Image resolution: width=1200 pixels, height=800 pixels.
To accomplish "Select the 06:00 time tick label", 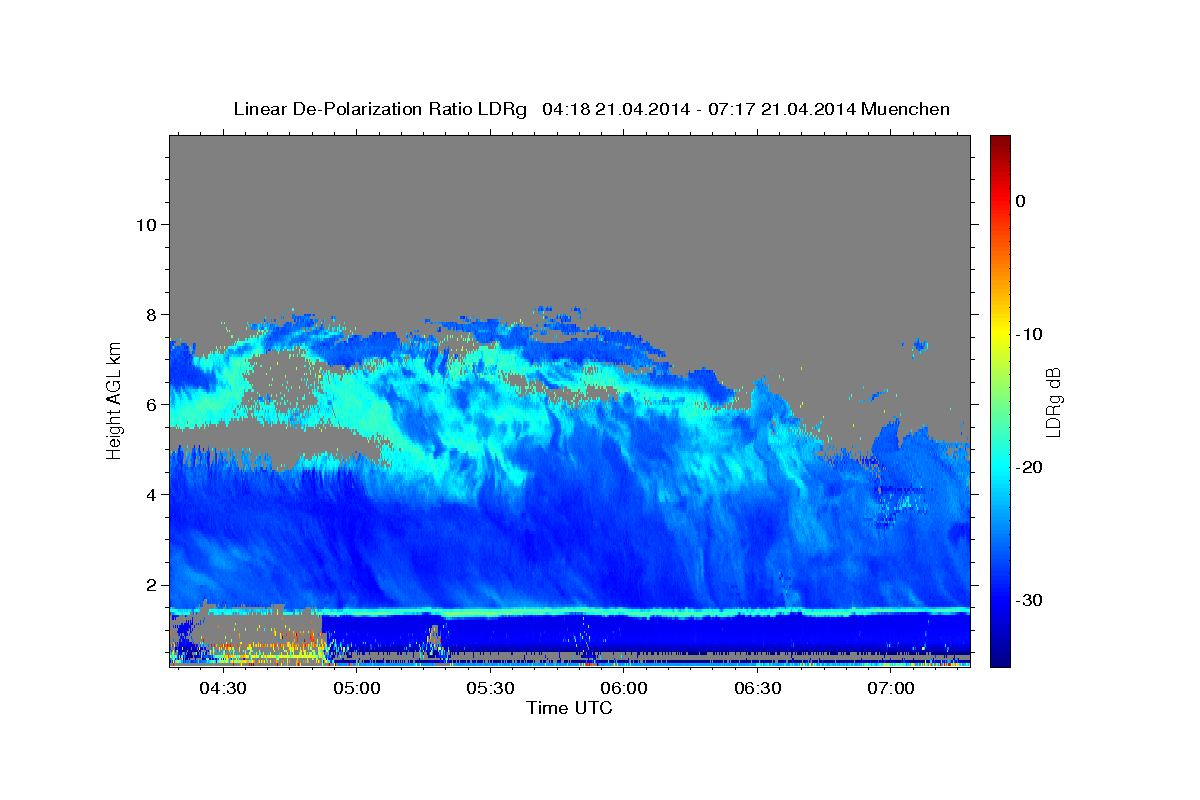I will coord(624,689).
